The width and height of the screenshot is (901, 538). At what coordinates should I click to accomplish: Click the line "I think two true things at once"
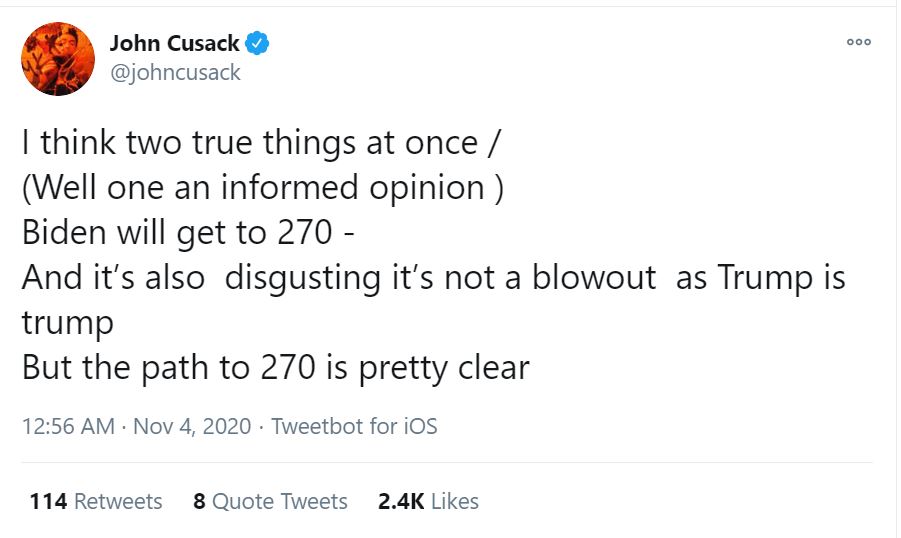coord(250,144)
